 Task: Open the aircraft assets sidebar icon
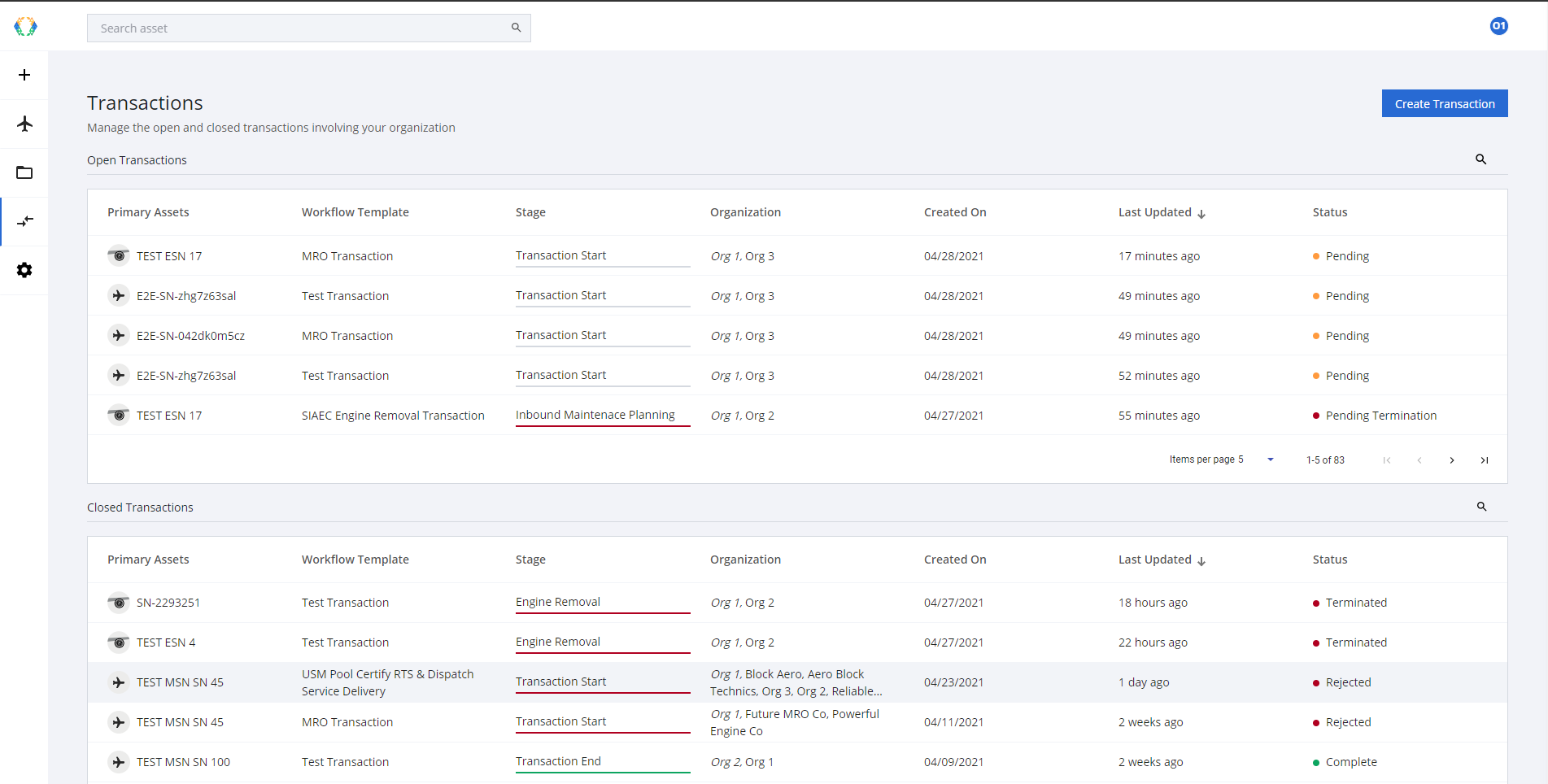pos(24,124)
